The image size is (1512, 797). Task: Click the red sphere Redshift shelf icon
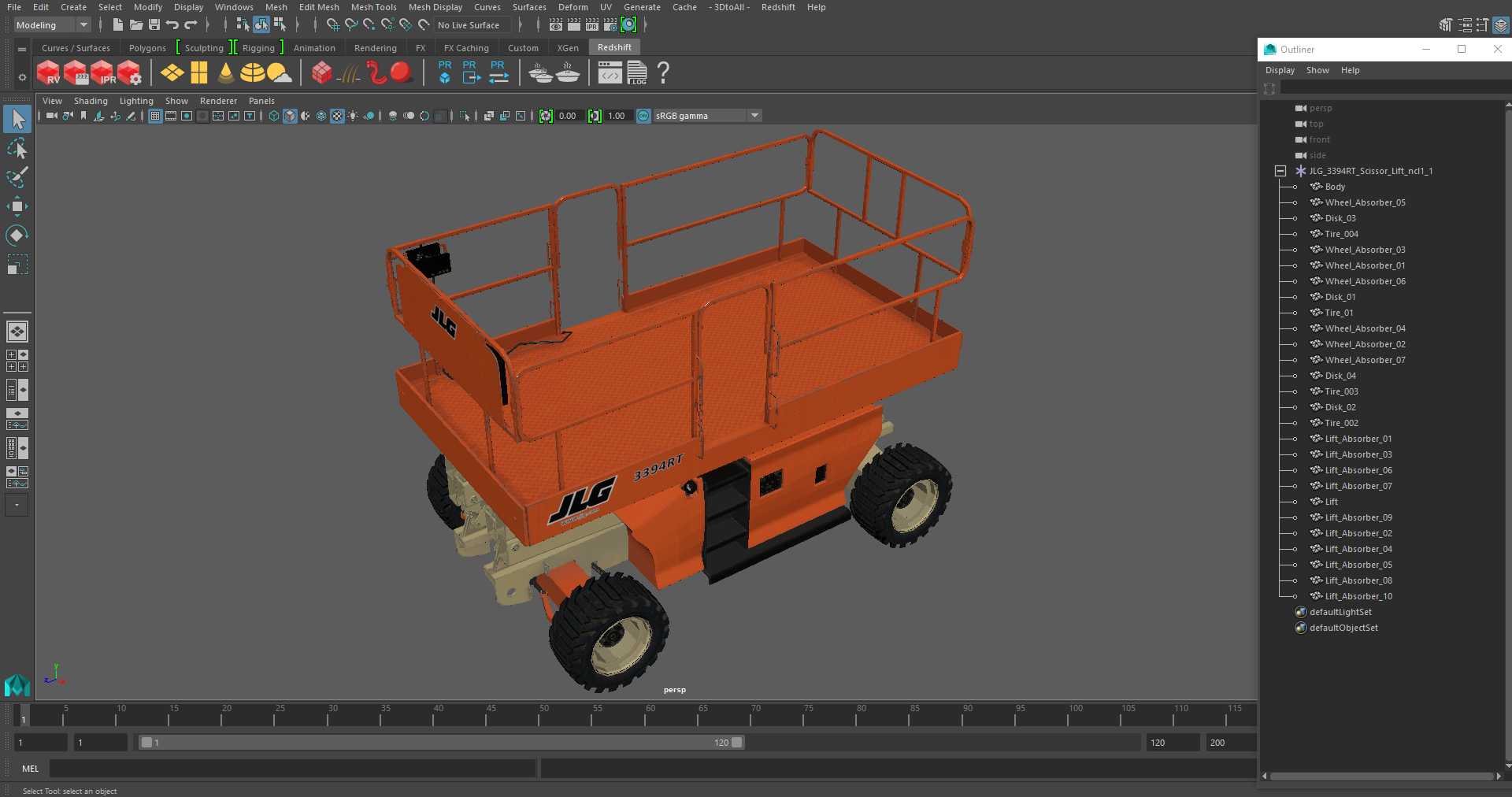click(402, 72)
